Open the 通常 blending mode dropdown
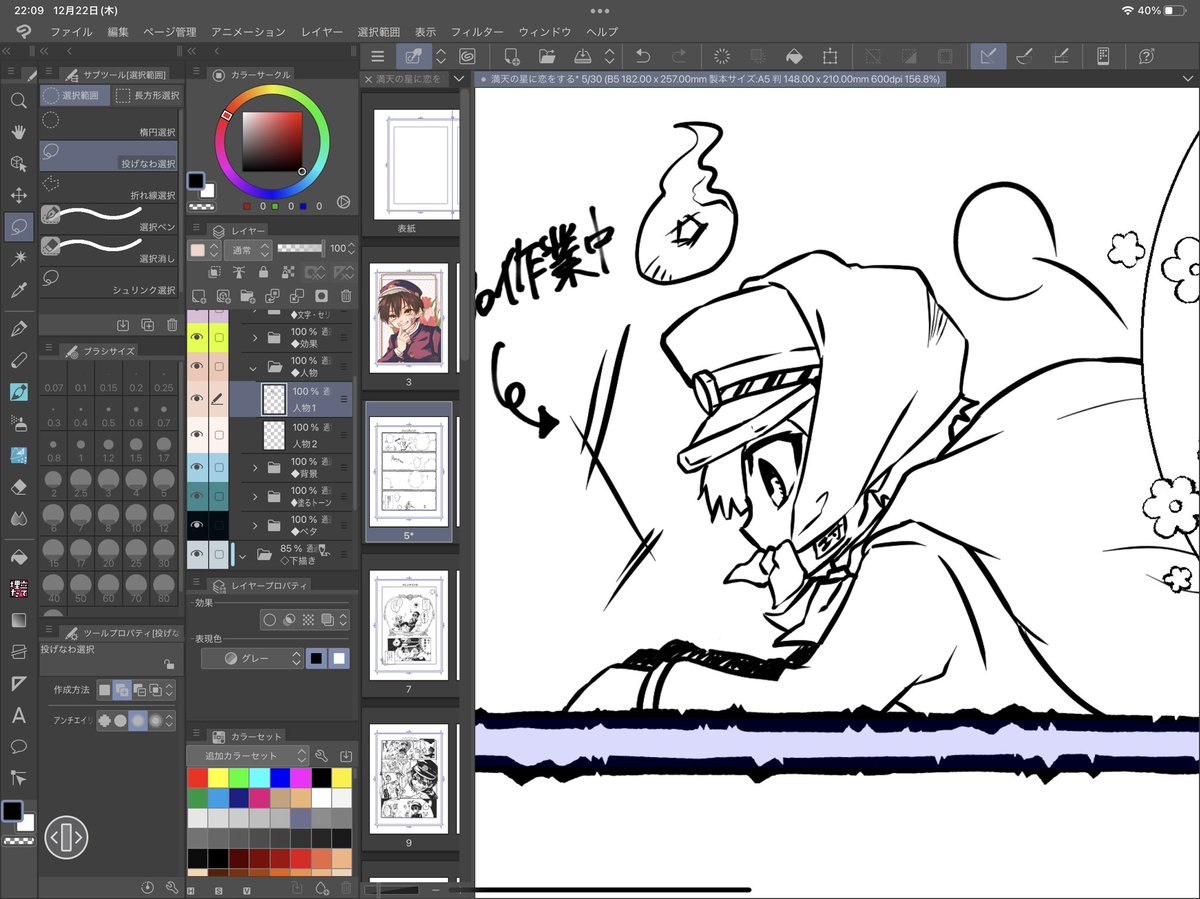The width and height of the screenshot is (1200, 899). point(247,249)
